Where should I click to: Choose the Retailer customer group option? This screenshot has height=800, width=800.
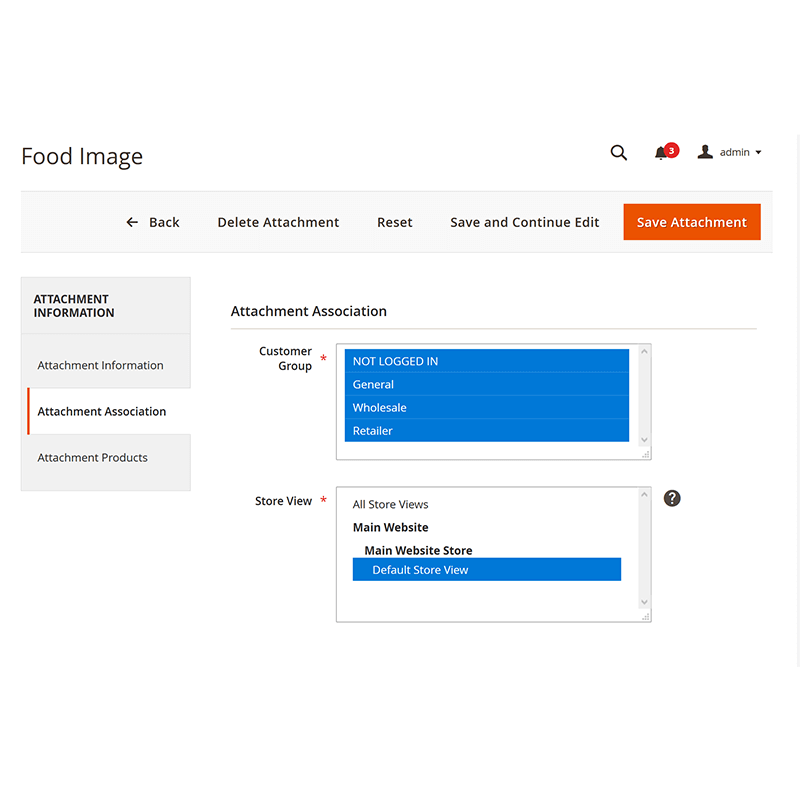[x=486, y=430]
